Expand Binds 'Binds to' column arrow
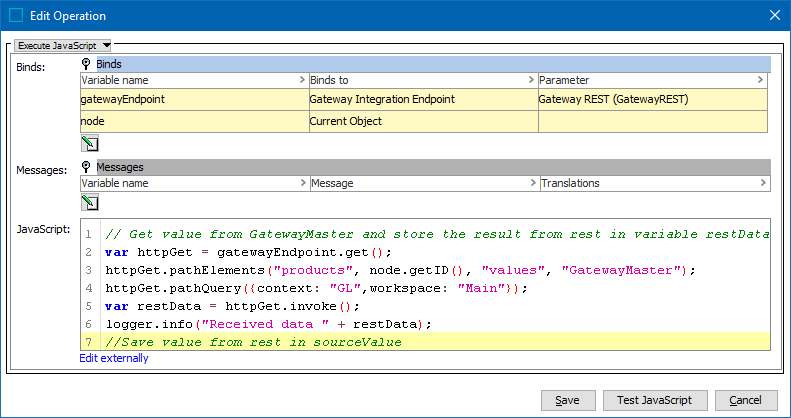Image resolution: width=791 pixels, height=418 pixels. click(530, 80)
